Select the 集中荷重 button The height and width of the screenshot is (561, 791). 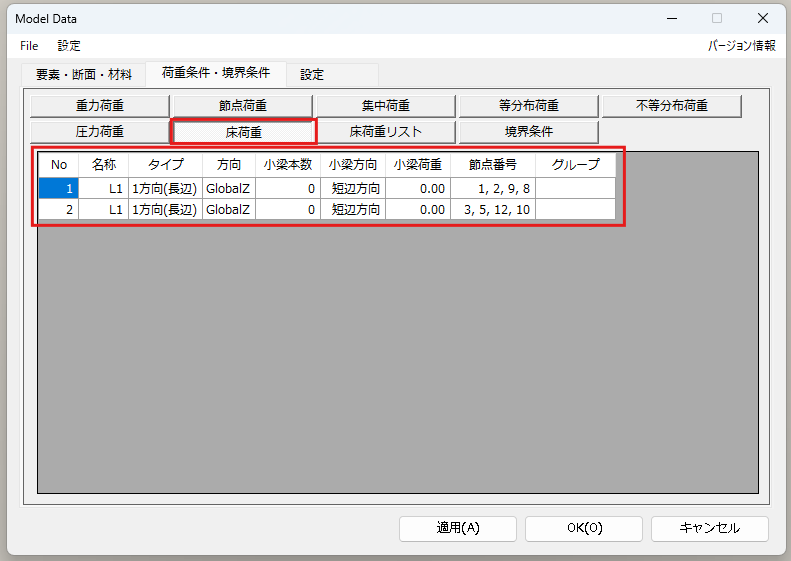tap(386, 106)
